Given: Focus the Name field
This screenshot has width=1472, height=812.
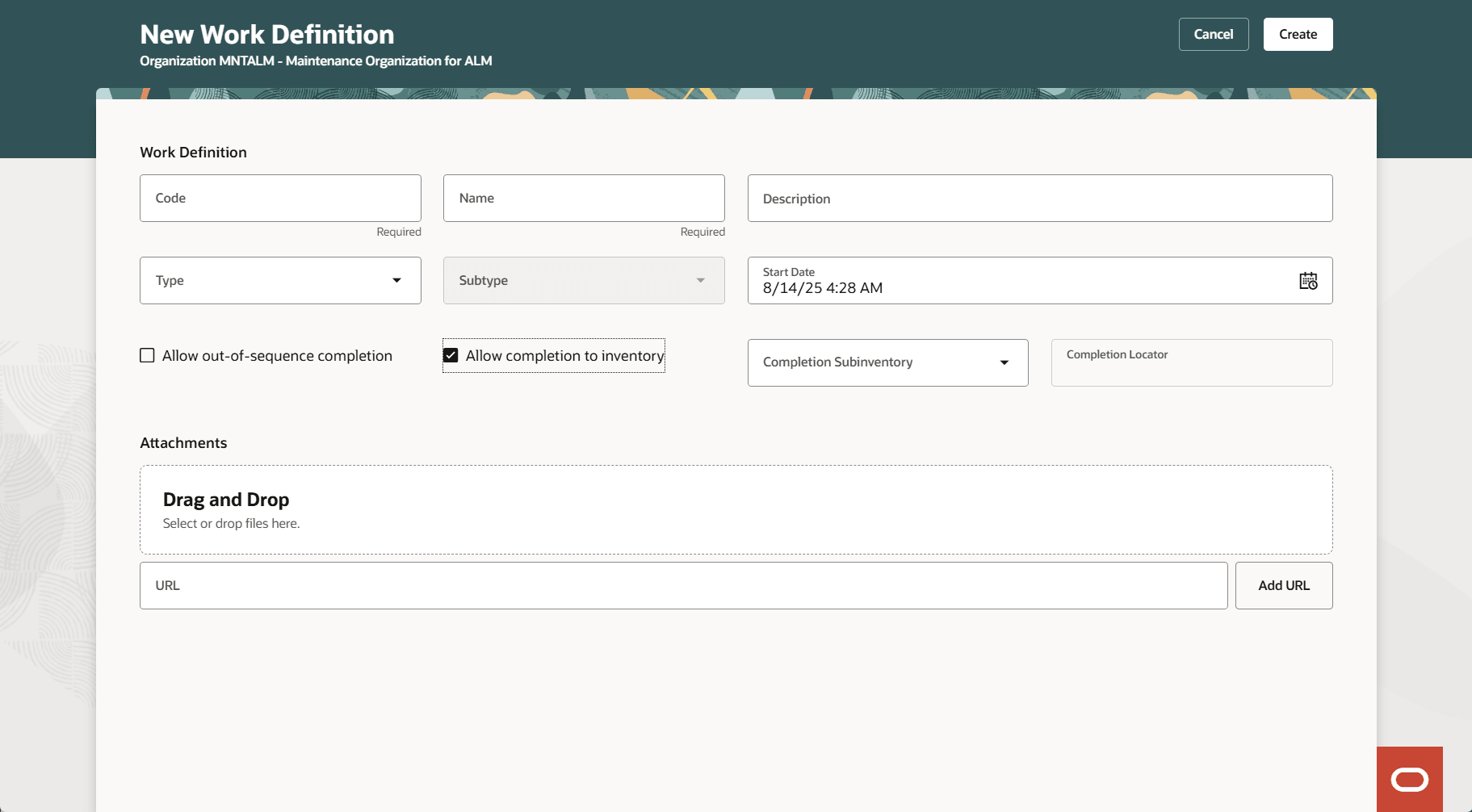Looking at the screenshot, I should pos(583,198).
